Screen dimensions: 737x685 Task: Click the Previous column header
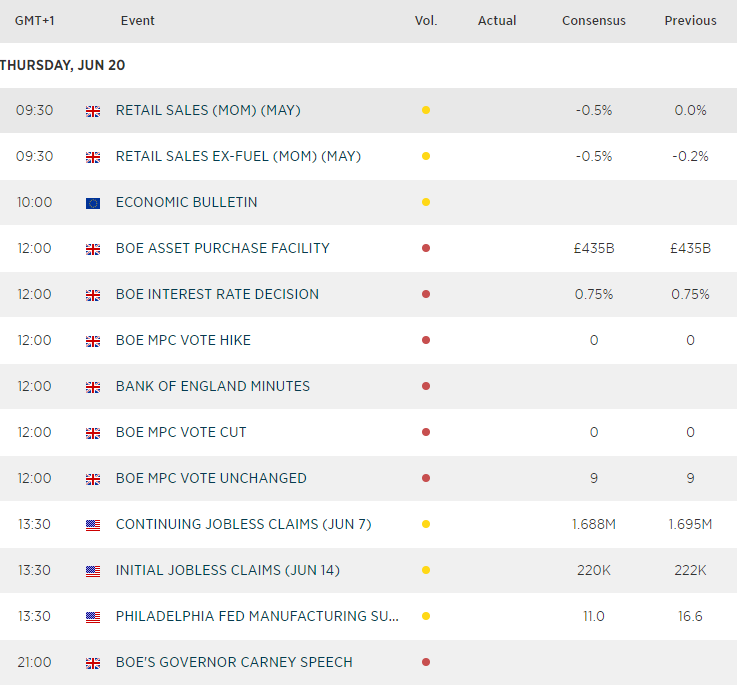point(690,20)
